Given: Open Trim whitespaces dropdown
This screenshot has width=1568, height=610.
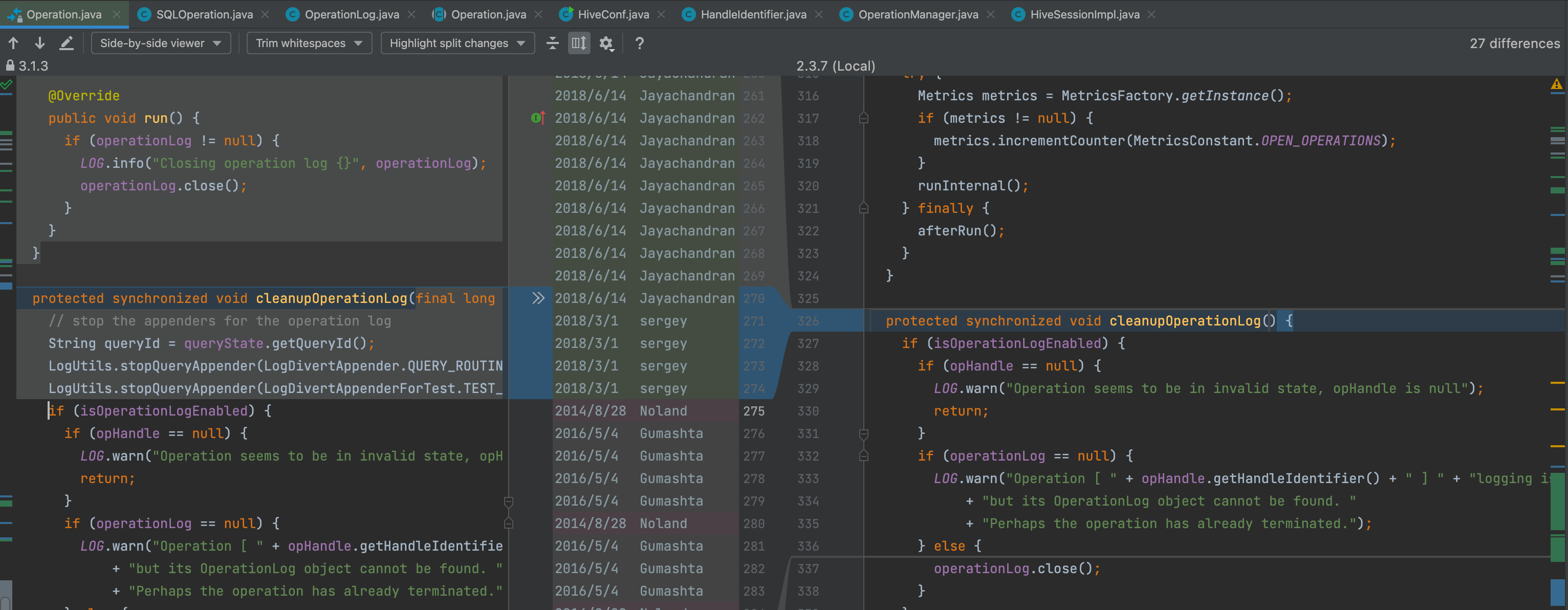Looking at the screenshot, I should tap(309, 43).
